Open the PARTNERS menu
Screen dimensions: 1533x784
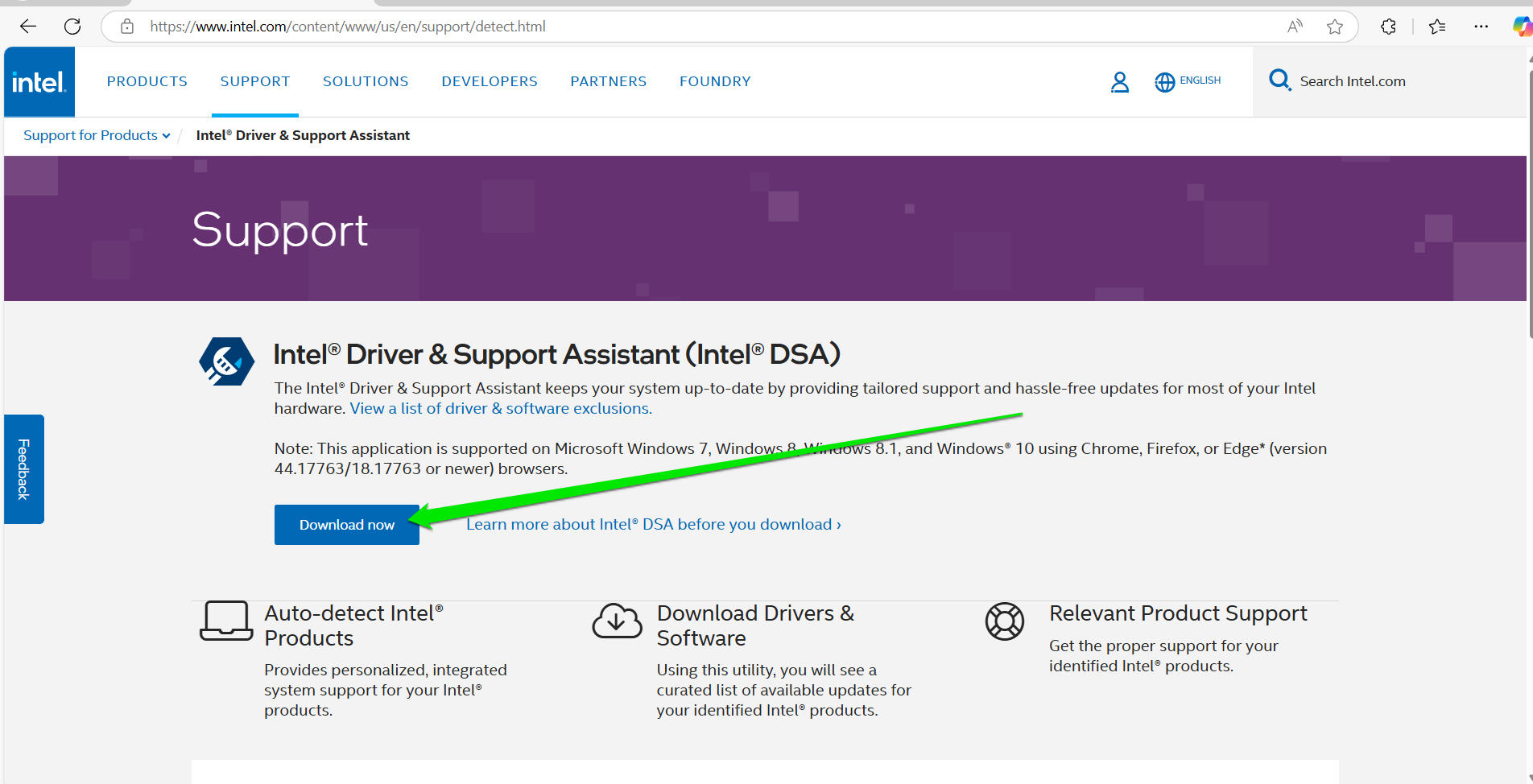pos(609,81)
